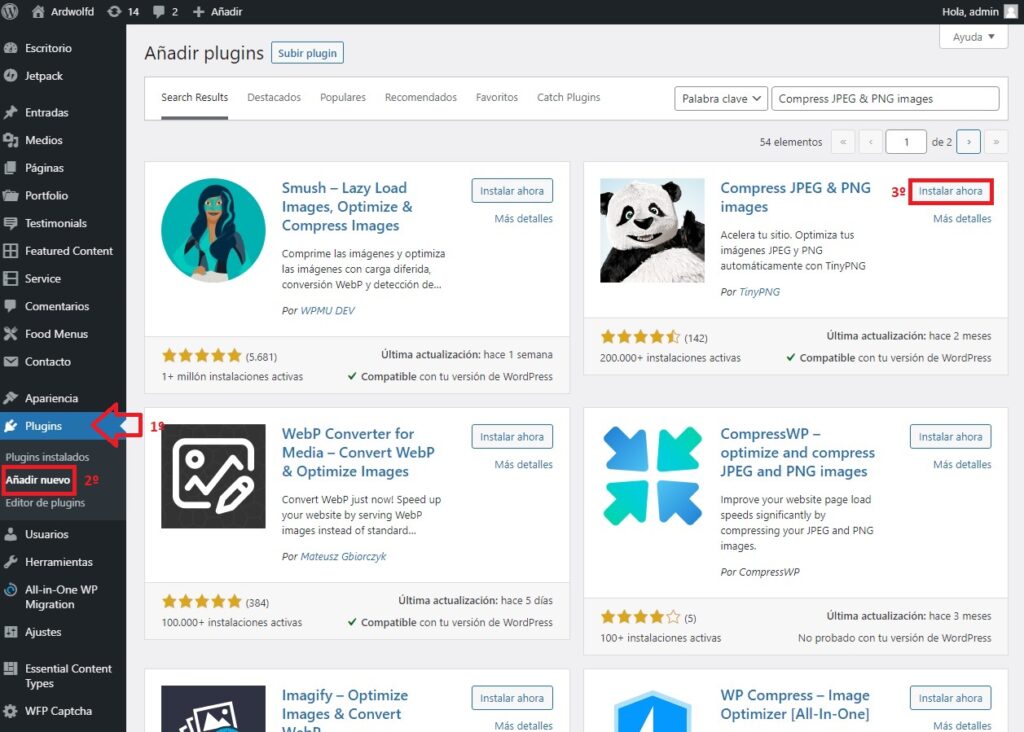The height and width of the screenshot is (732, 1024).
Task: Click the current page number field
Action: [x=906, y=142]
